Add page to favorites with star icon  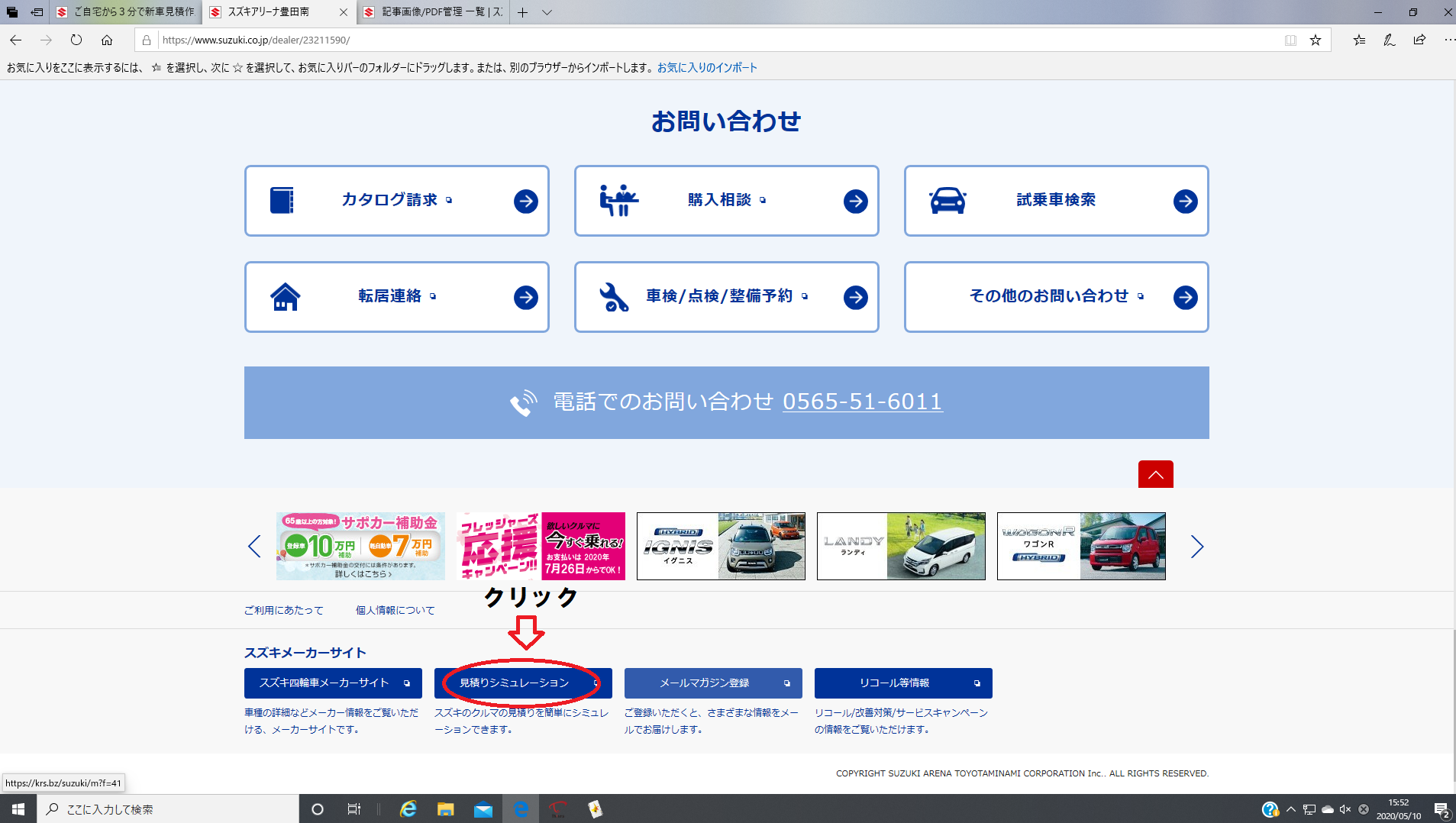pyautogui.click(x=1316, y=40)
